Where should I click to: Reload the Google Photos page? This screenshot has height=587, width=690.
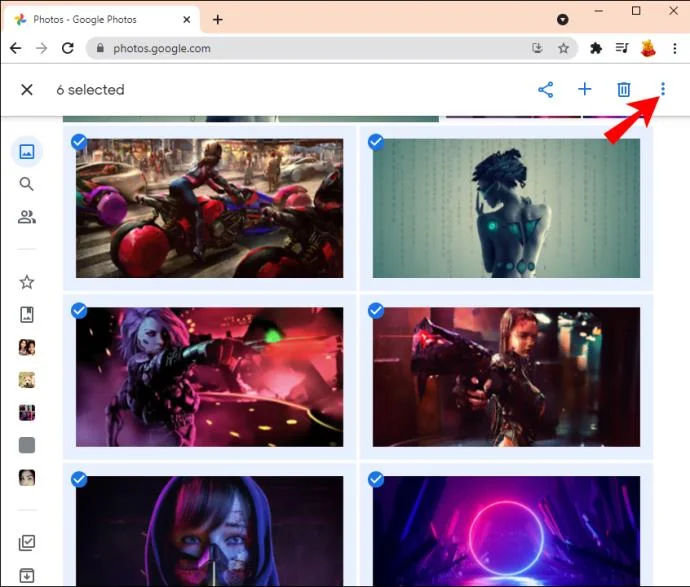[68, 48]
